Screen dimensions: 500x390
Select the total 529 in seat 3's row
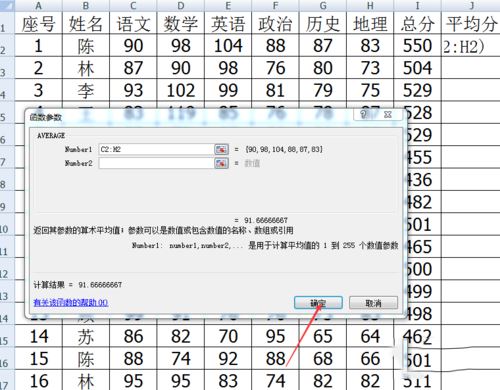417,90
